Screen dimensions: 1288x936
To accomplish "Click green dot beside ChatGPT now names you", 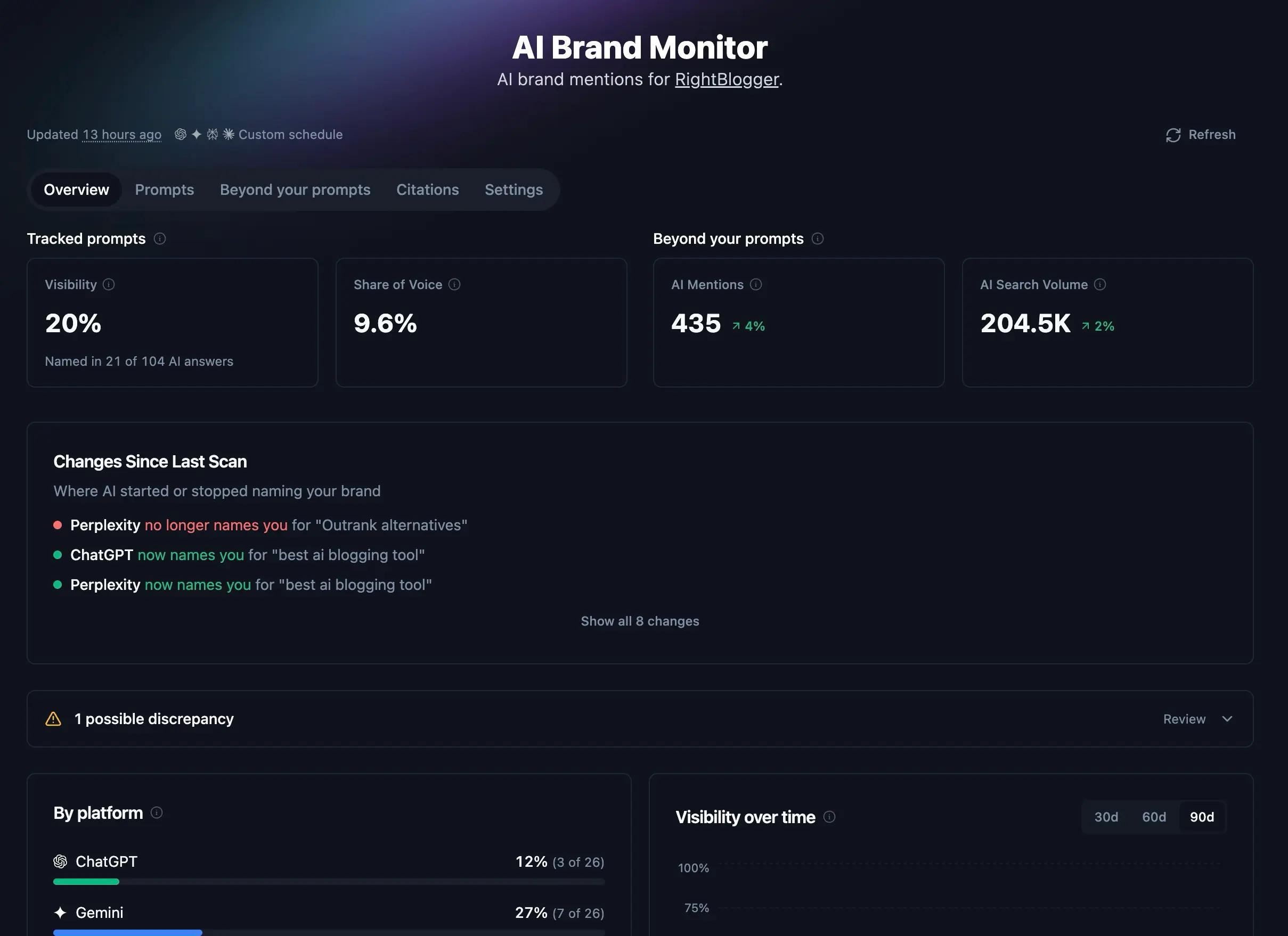I will click(58, 555).
